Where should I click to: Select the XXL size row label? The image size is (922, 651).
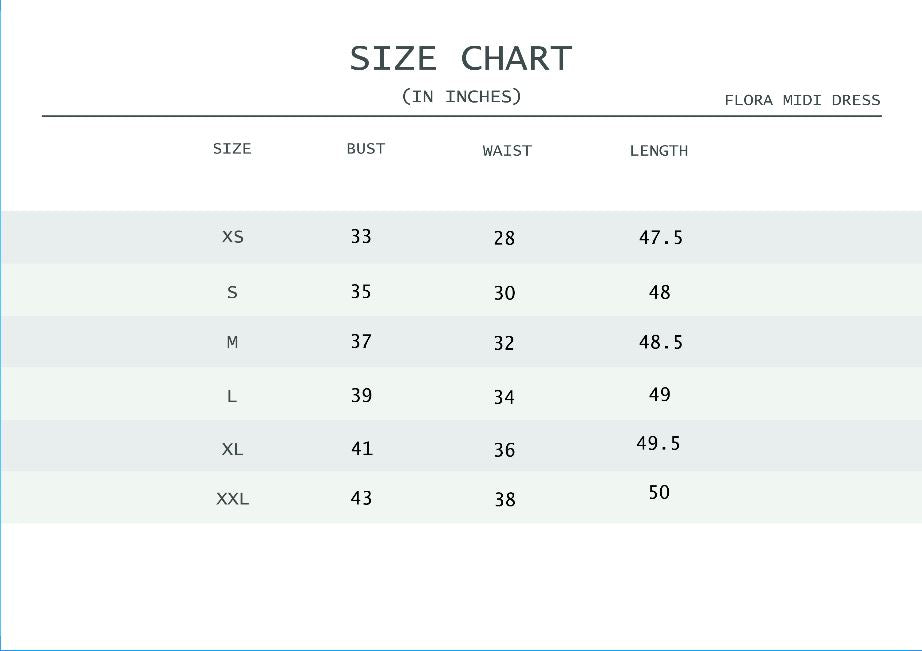pos(232,499)
